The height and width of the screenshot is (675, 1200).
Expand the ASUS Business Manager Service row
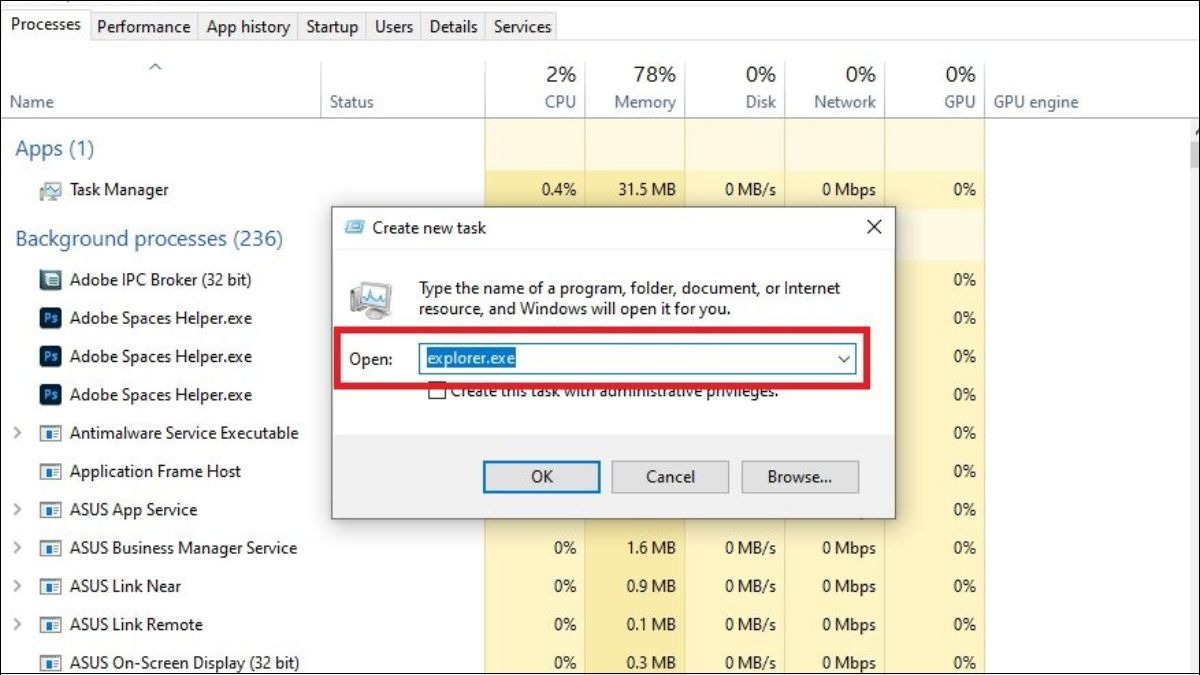[x=17, y=548]
